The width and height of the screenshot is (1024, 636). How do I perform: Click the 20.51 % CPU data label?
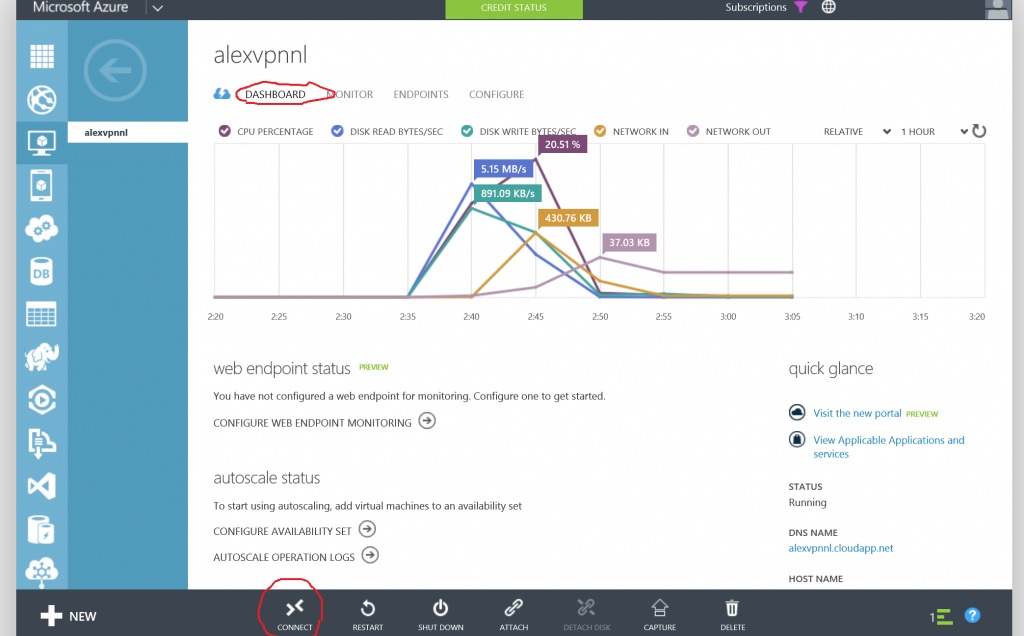point(562,144)
